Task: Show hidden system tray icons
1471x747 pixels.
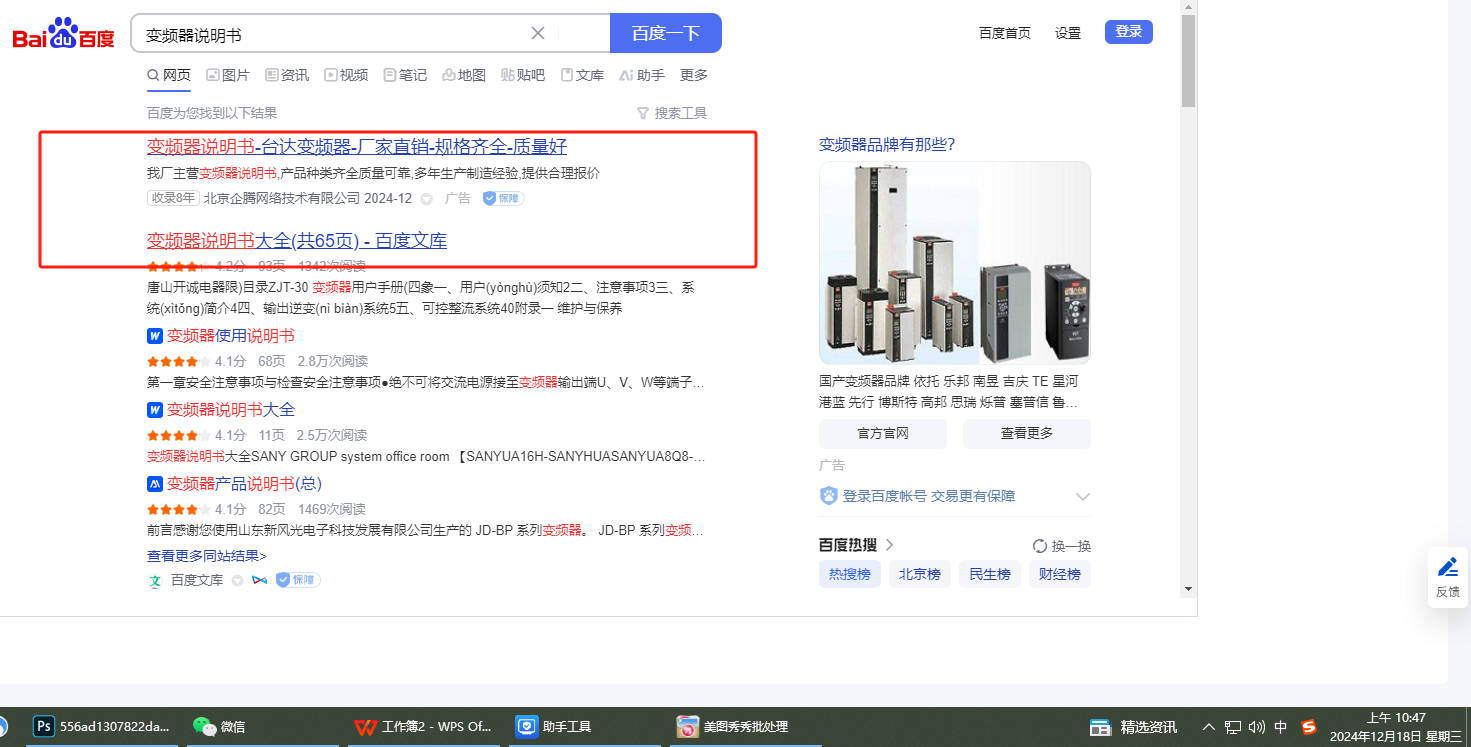Action: (1208, 727)
